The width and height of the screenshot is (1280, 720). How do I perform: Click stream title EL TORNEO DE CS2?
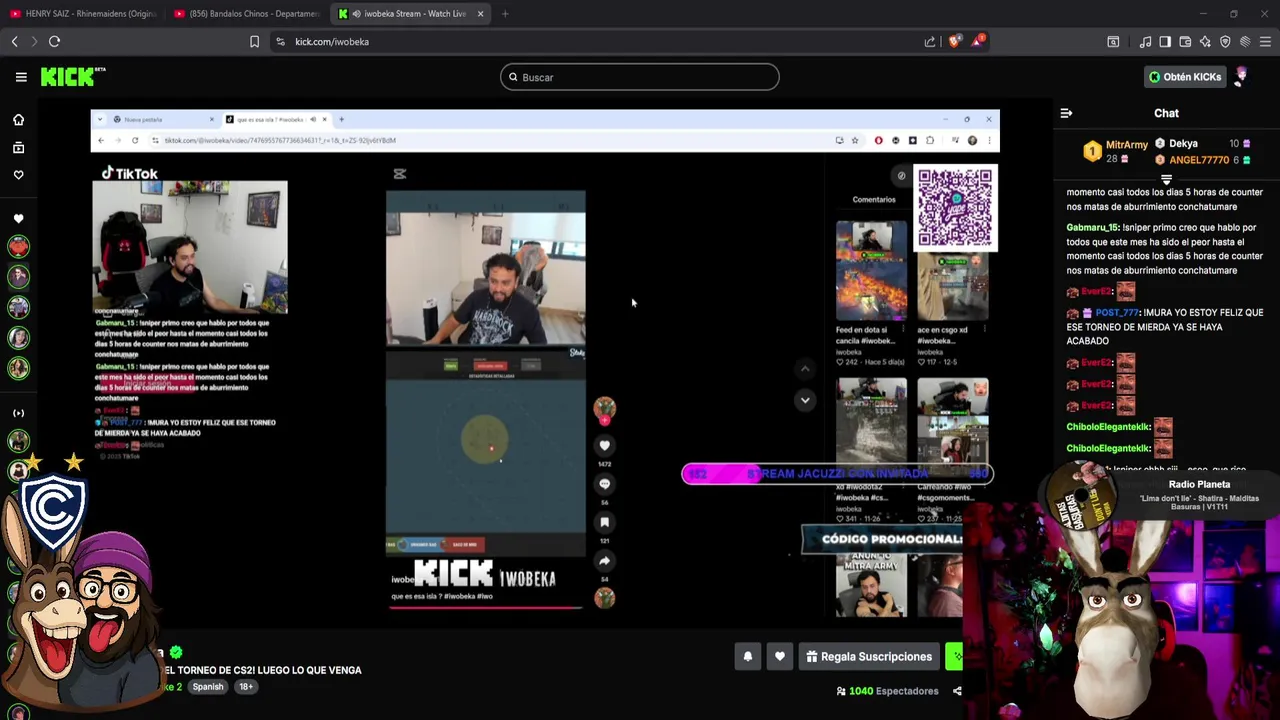pyautogui.click(x=262, y=670)
